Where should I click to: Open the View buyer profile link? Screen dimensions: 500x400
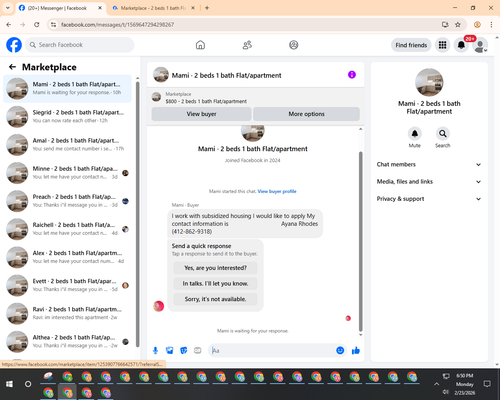point(277,191)
